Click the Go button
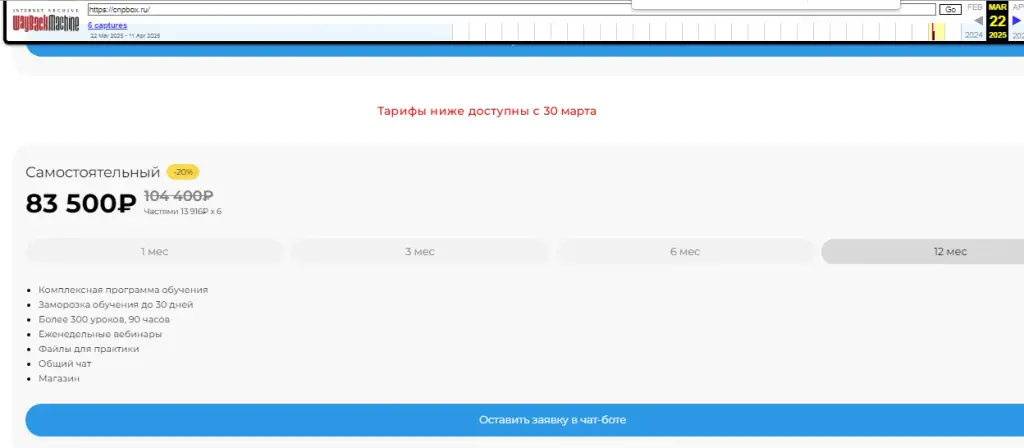Viewport: 1024px width, 448px height. [950, 10]
